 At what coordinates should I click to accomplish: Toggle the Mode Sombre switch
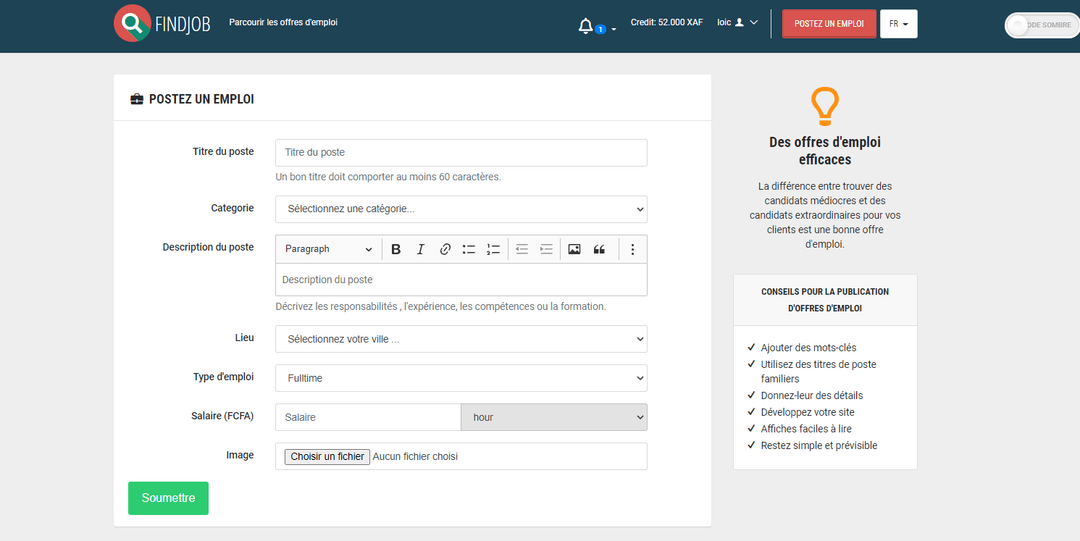pos(1041,25)
